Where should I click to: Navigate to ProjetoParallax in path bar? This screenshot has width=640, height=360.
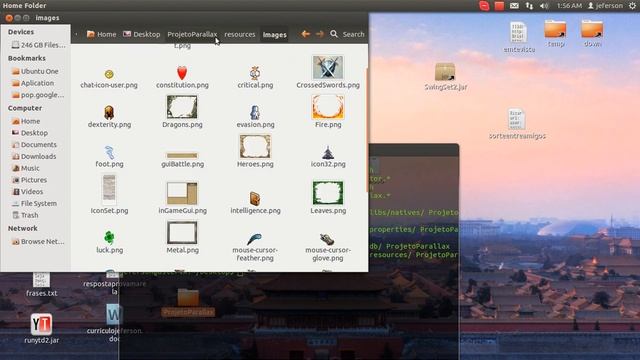point(192,34)
